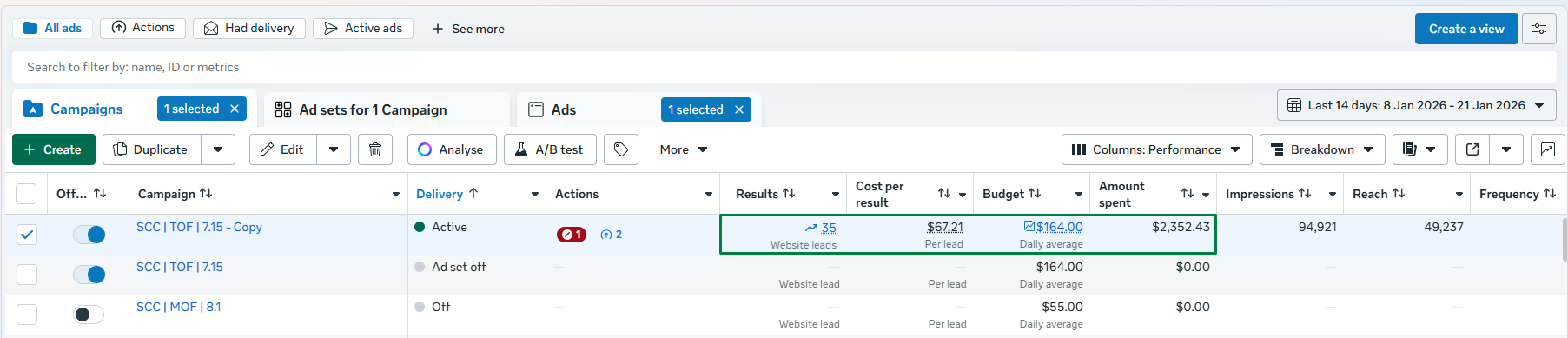Check the SCC | MOF | 8.1 row checkbox
This screenshot has height=338, width=1568.
coord(27,315)
